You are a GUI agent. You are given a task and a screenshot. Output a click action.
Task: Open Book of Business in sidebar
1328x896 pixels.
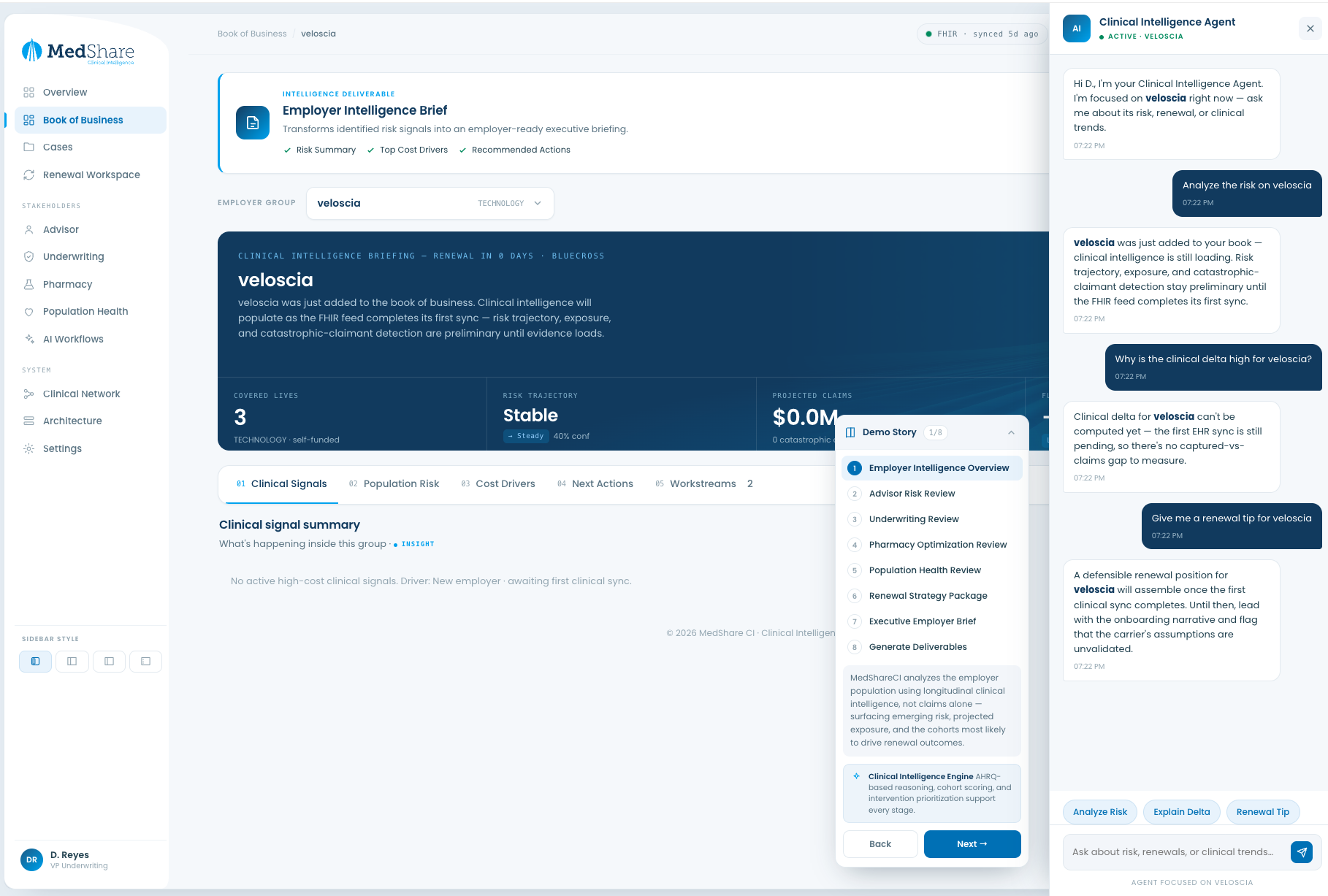91,120
